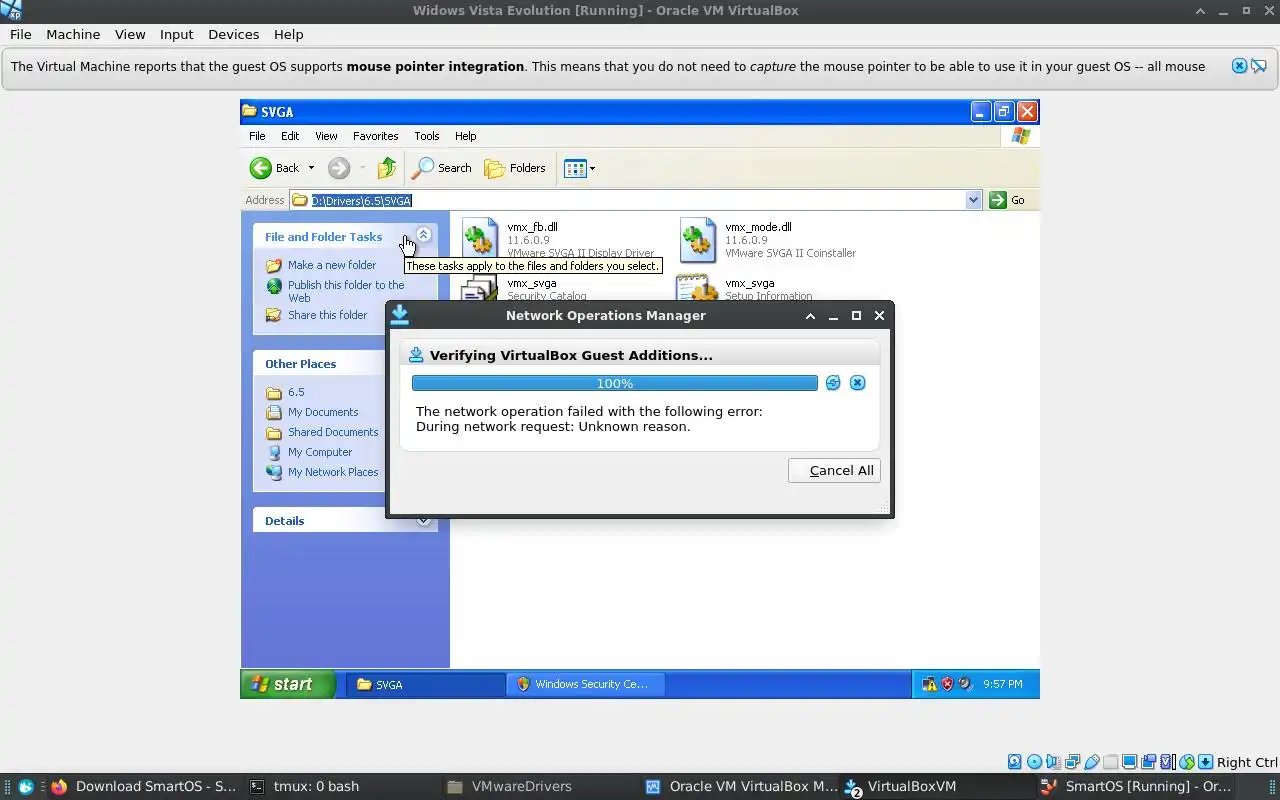Click the optical disk indicator in VirtualBox status bar
Viewport: 1280px width, 800px height.
tap(1034, 762)
